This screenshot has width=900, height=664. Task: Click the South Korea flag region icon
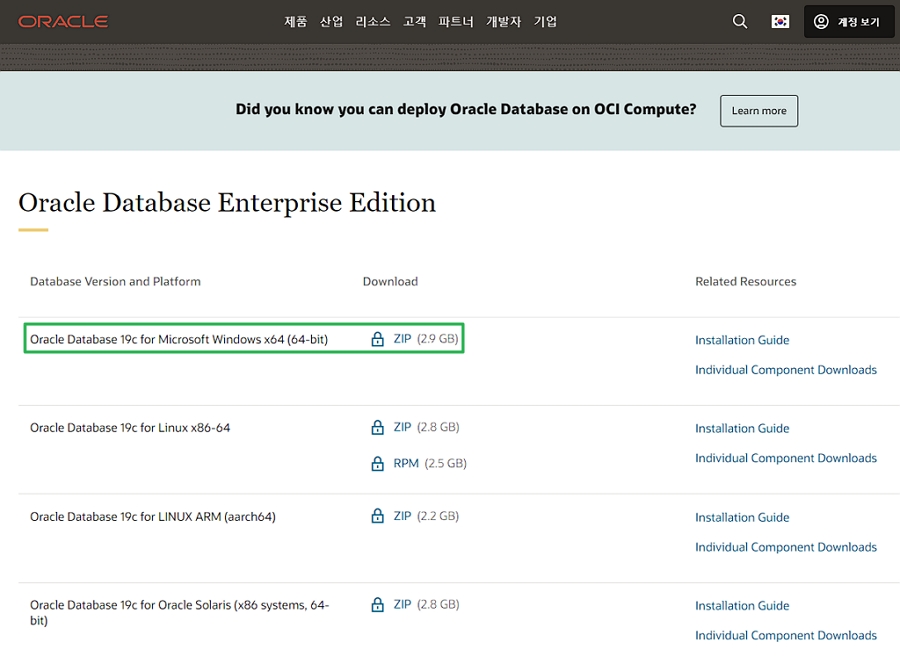780,21
